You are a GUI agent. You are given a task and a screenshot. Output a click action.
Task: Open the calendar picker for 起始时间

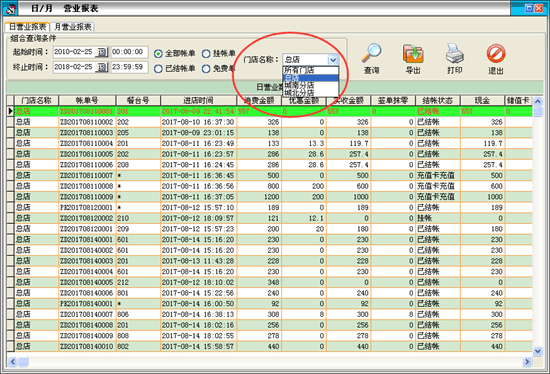tap(102, 52)
